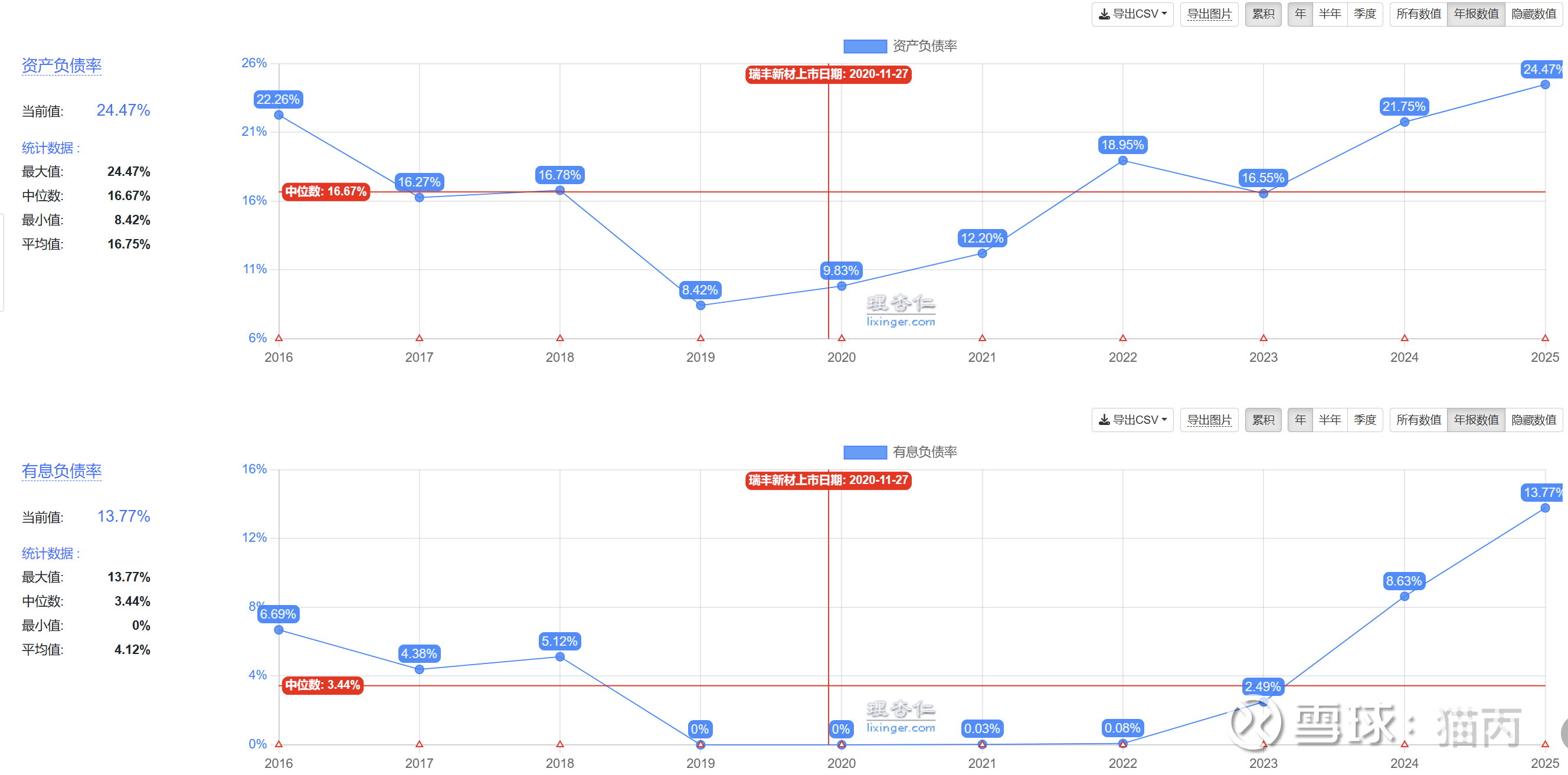Screen dimensions: 1568x775
Task: Select 季度 period on the bottom chart
Action: [x=1364, y=420]
